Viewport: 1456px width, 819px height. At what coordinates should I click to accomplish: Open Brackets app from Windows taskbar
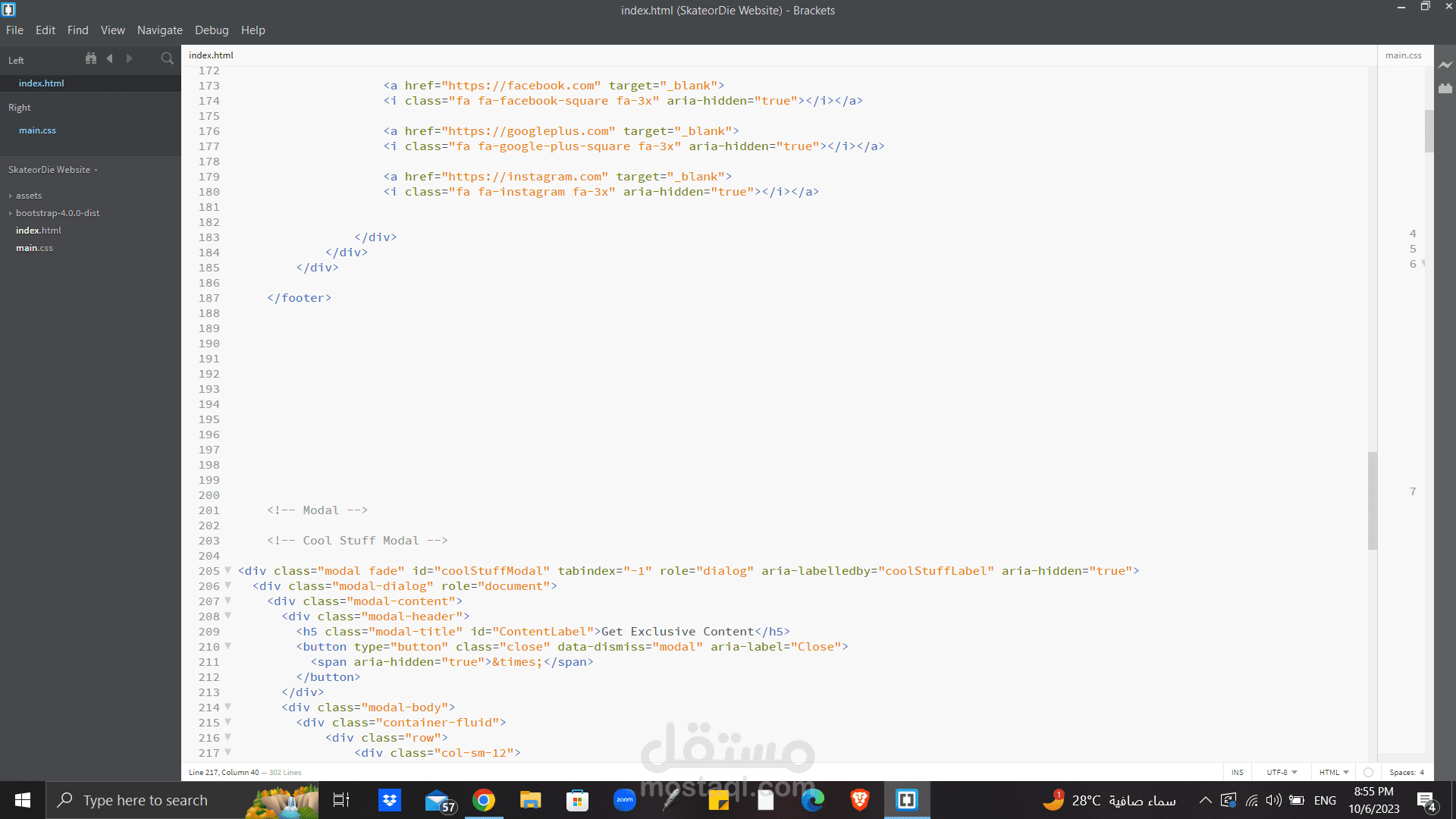(x=907, y=800)
